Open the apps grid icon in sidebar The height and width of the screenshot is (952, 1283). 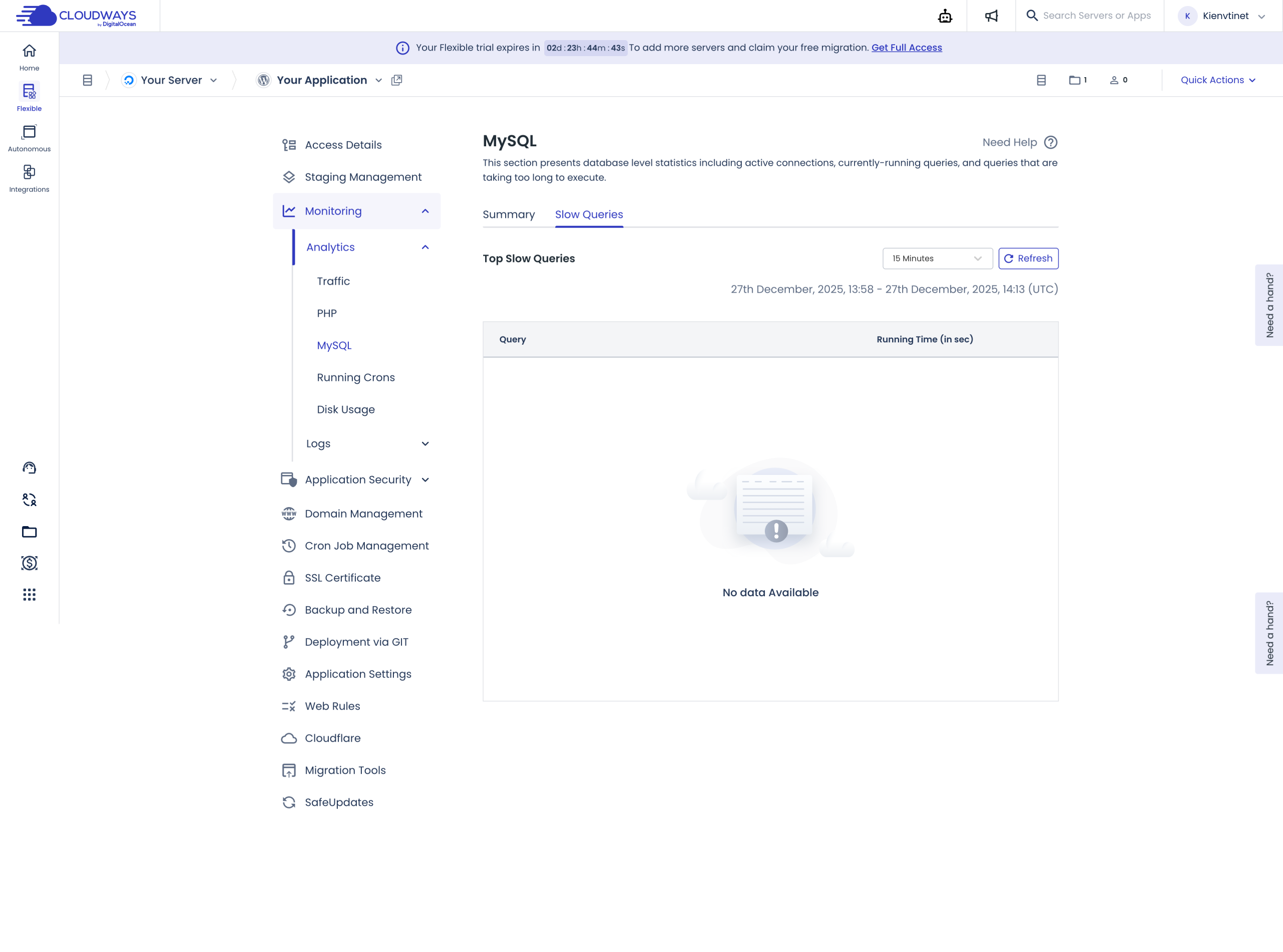pyautogui.click(x=29, y=595)
